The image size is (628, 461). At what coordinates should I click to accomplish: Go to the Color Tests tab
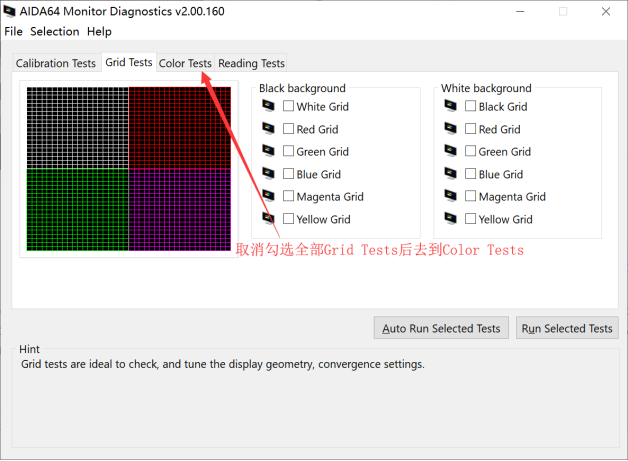click(x=185, y=63)
